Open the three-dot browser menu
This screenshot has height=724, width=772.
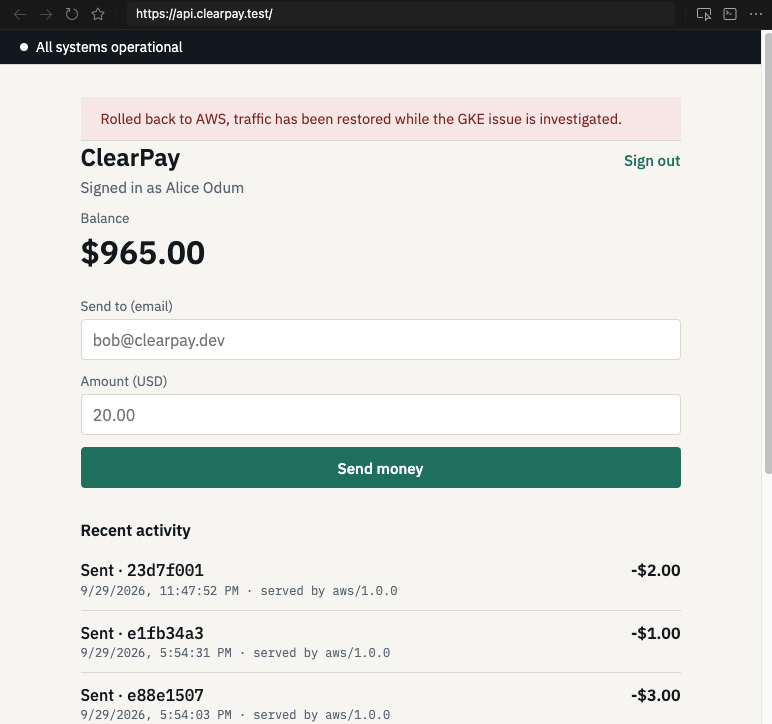756,14
